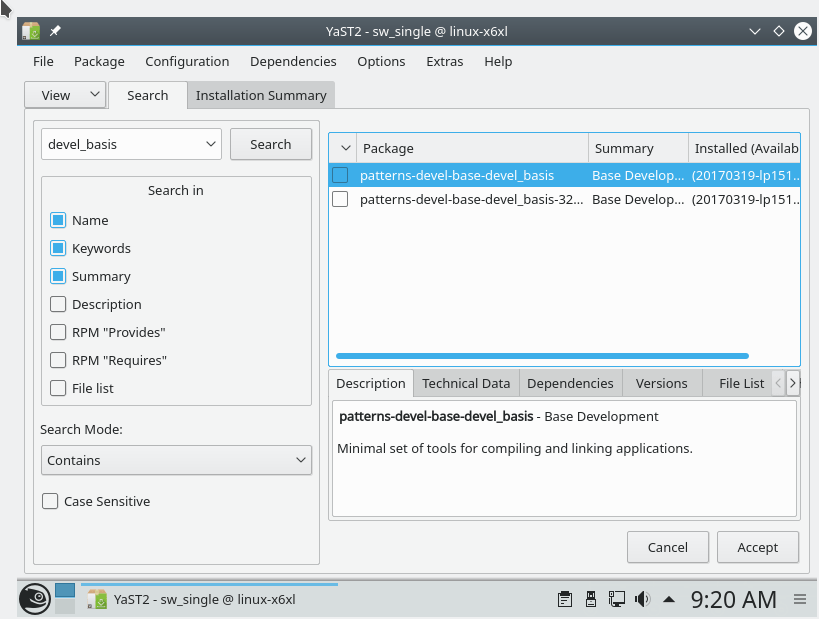Enable the File list search checkbox

point(58,388)
